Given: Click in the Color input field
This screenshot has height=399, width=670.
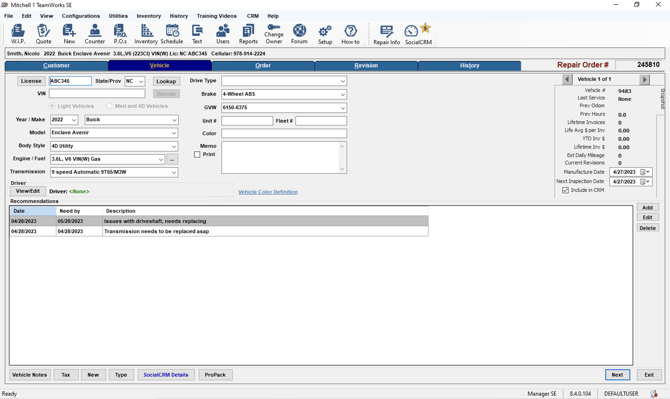Looking at the screenshot, I should tap(284, 133).
